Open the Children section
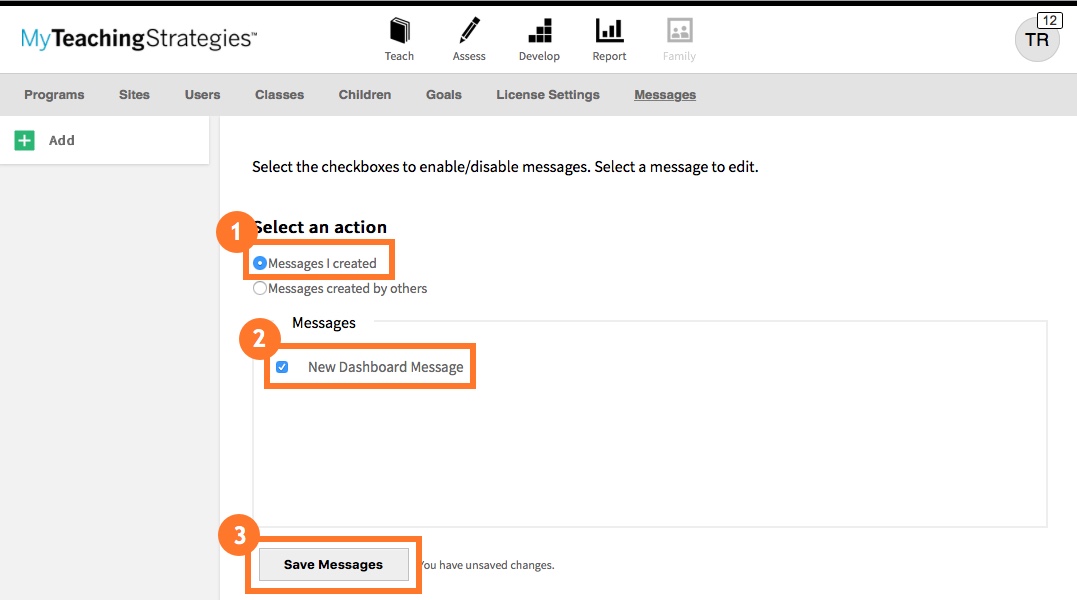 click(364, 94)
